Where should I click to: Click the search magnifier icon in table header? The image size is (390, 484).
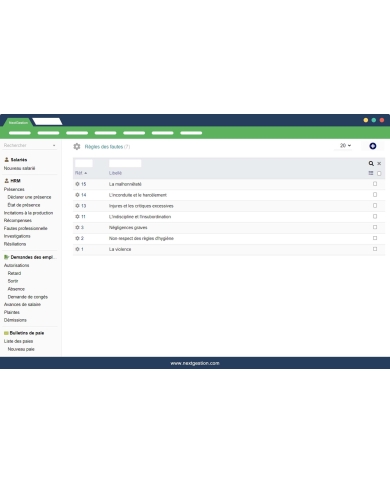[x=371, y=163]
